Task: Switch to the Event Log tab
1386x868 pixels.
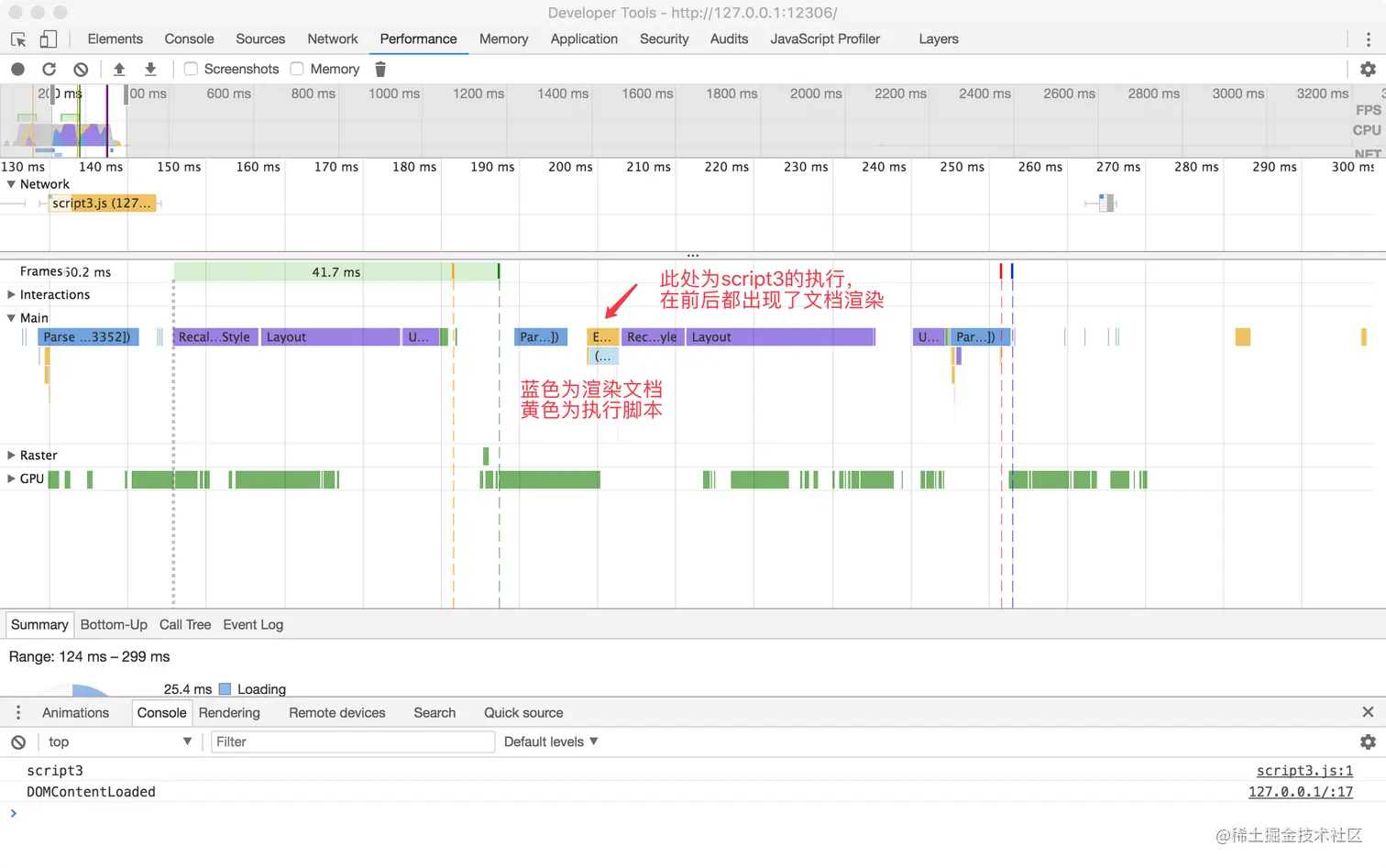Action: point(253,625)
